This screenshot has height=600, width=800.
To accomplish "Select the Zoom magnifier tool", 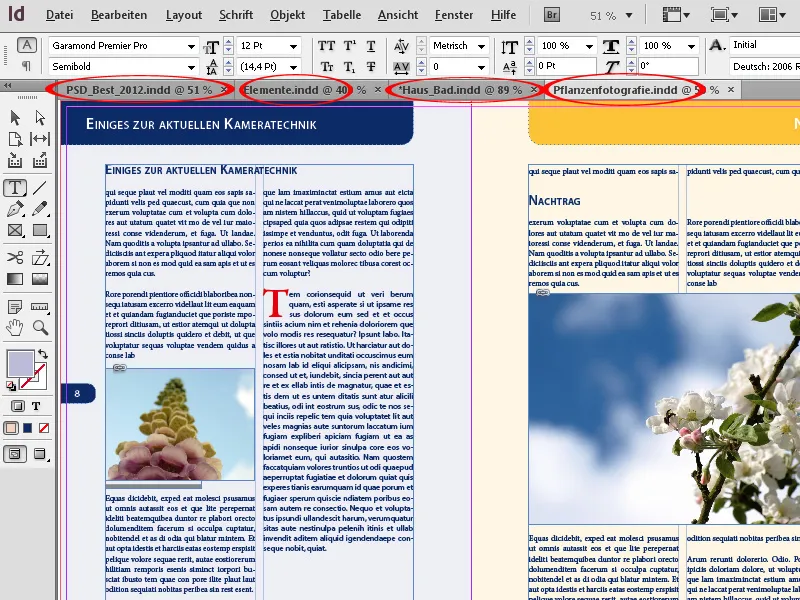I will (x=40, y=327).
